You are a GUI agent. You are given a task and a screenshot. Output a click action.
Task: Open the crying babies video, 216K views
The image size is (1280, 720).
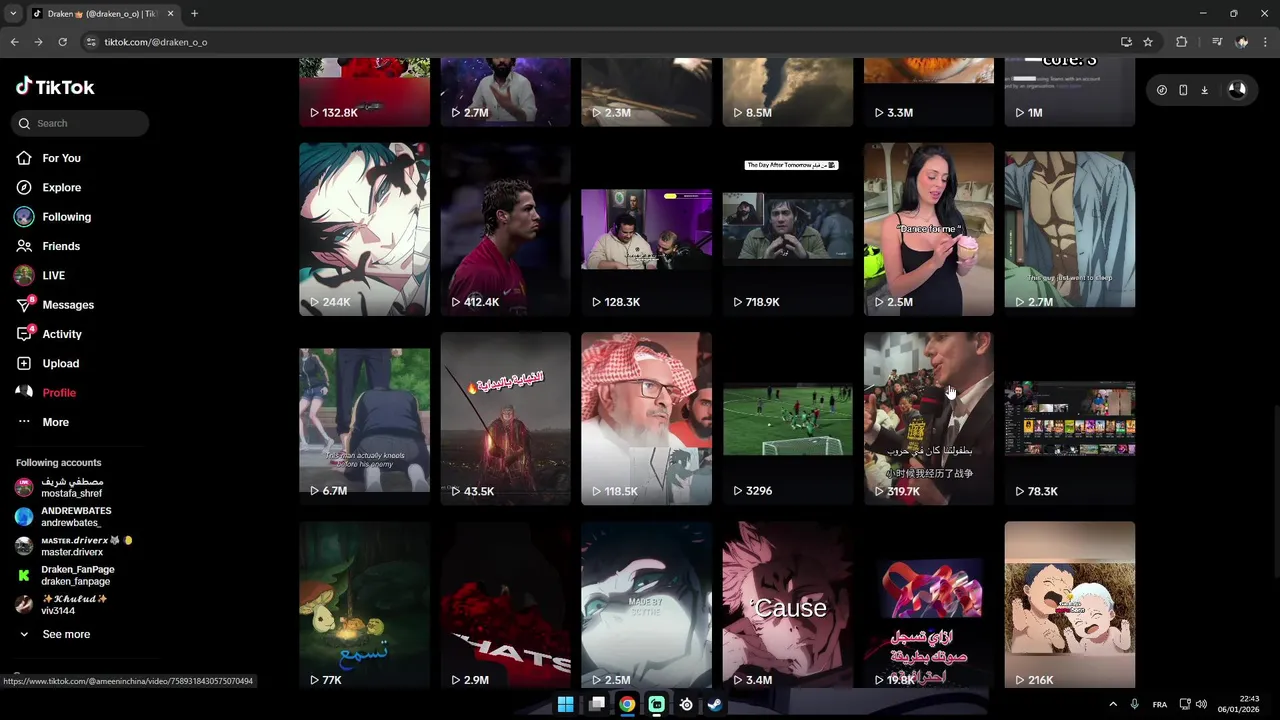tap(1070, 605)
